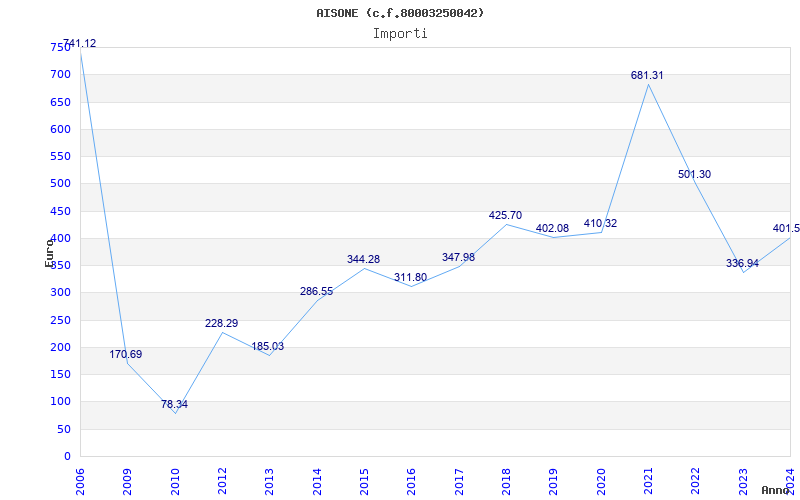Select the 311.80 data label

click(410, 278)
